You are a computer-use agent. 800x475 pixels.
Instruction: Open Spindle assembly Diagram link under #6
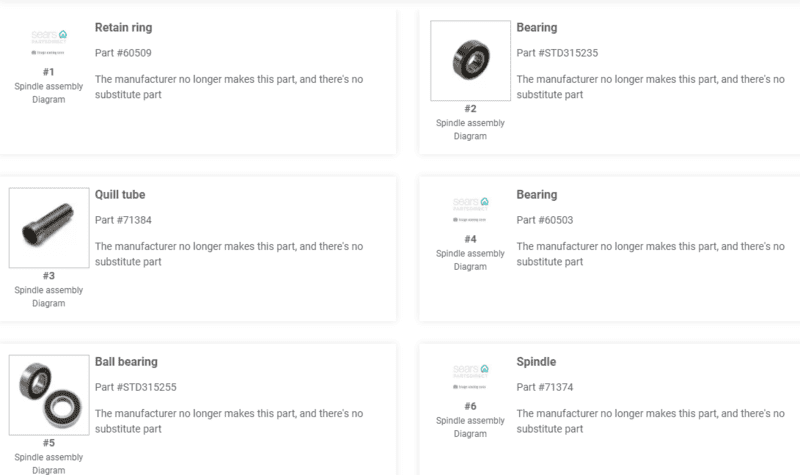pos(470,427)
